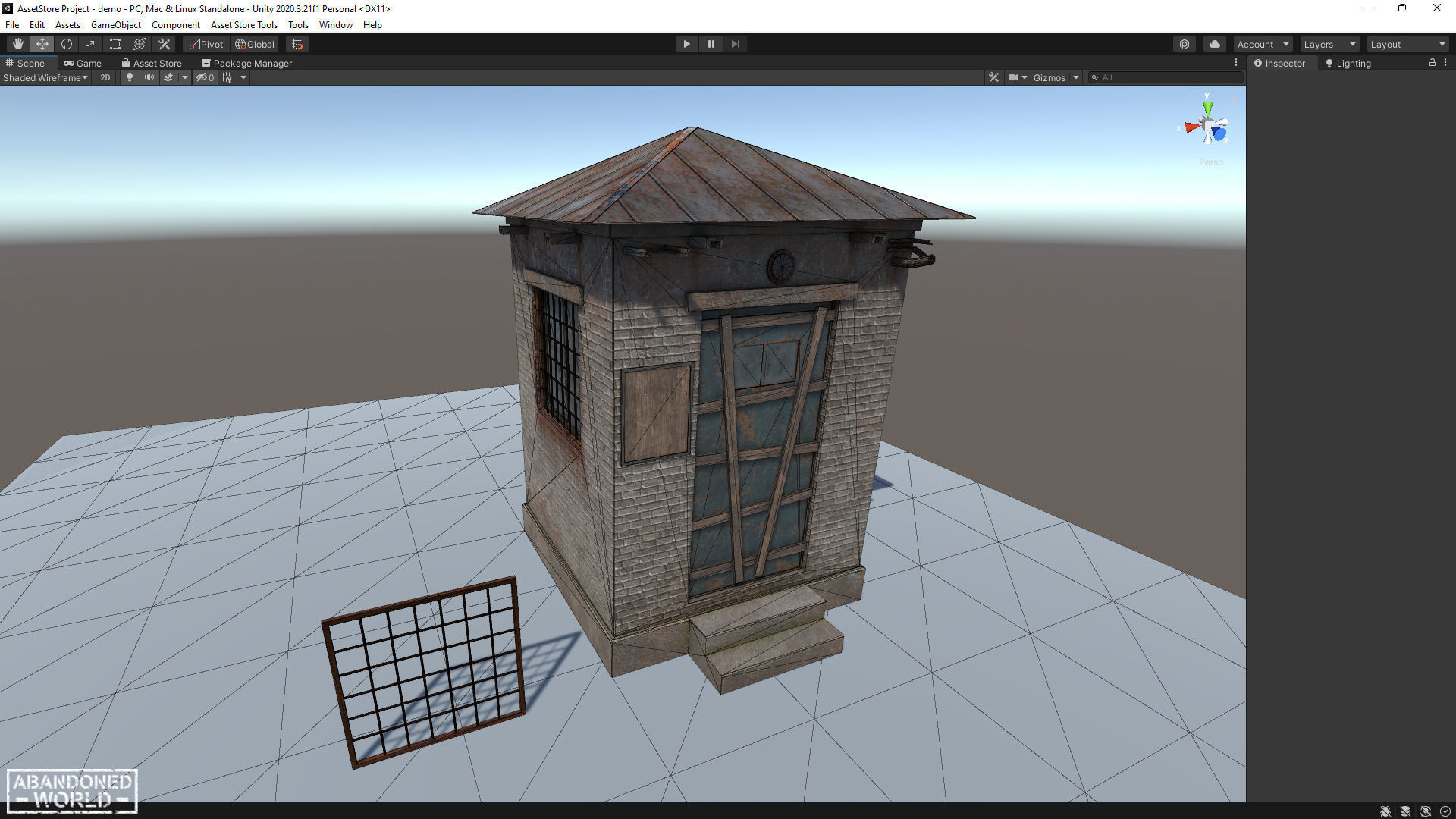Viewport: 1456px width, 819px height.
Task: Click the red X axis gizmo cone
Action: pos(1192,127)
